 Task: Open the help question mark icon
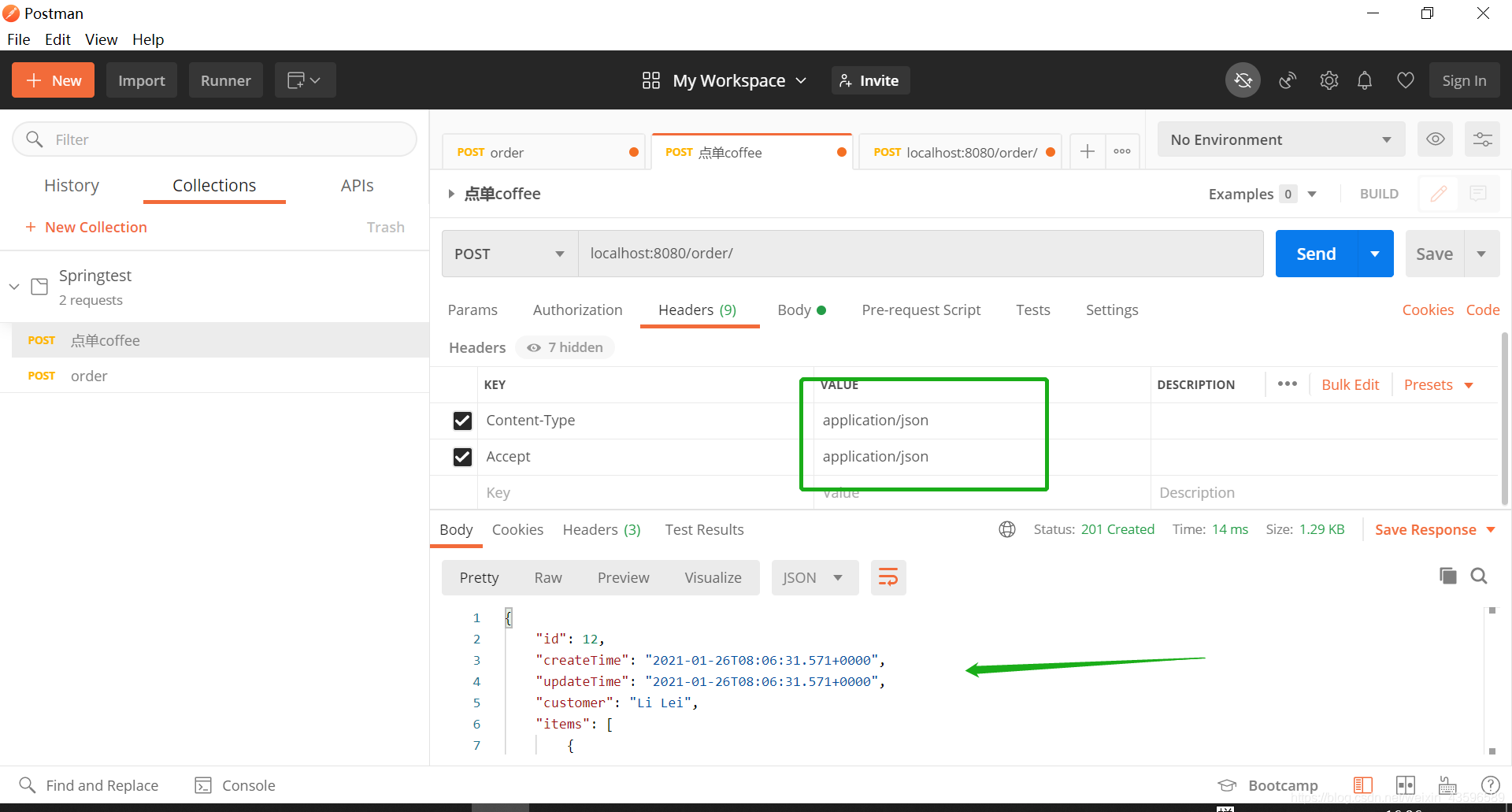coord(1490,785)
